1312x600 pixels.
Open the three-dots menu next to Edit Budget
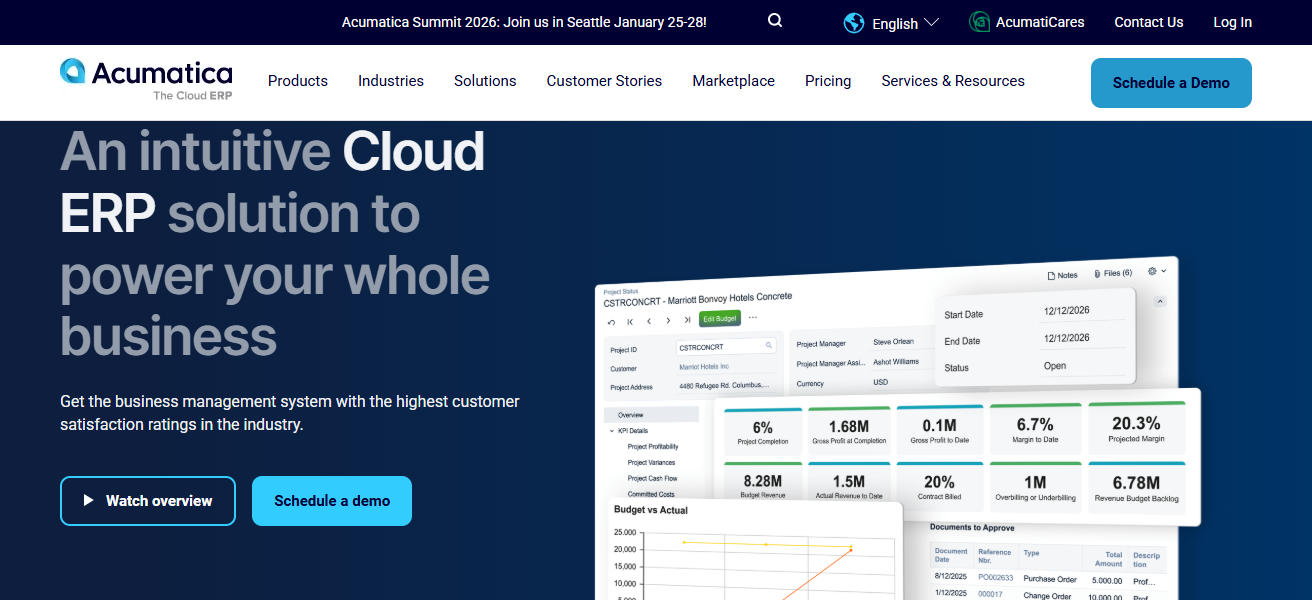point(753,318)
